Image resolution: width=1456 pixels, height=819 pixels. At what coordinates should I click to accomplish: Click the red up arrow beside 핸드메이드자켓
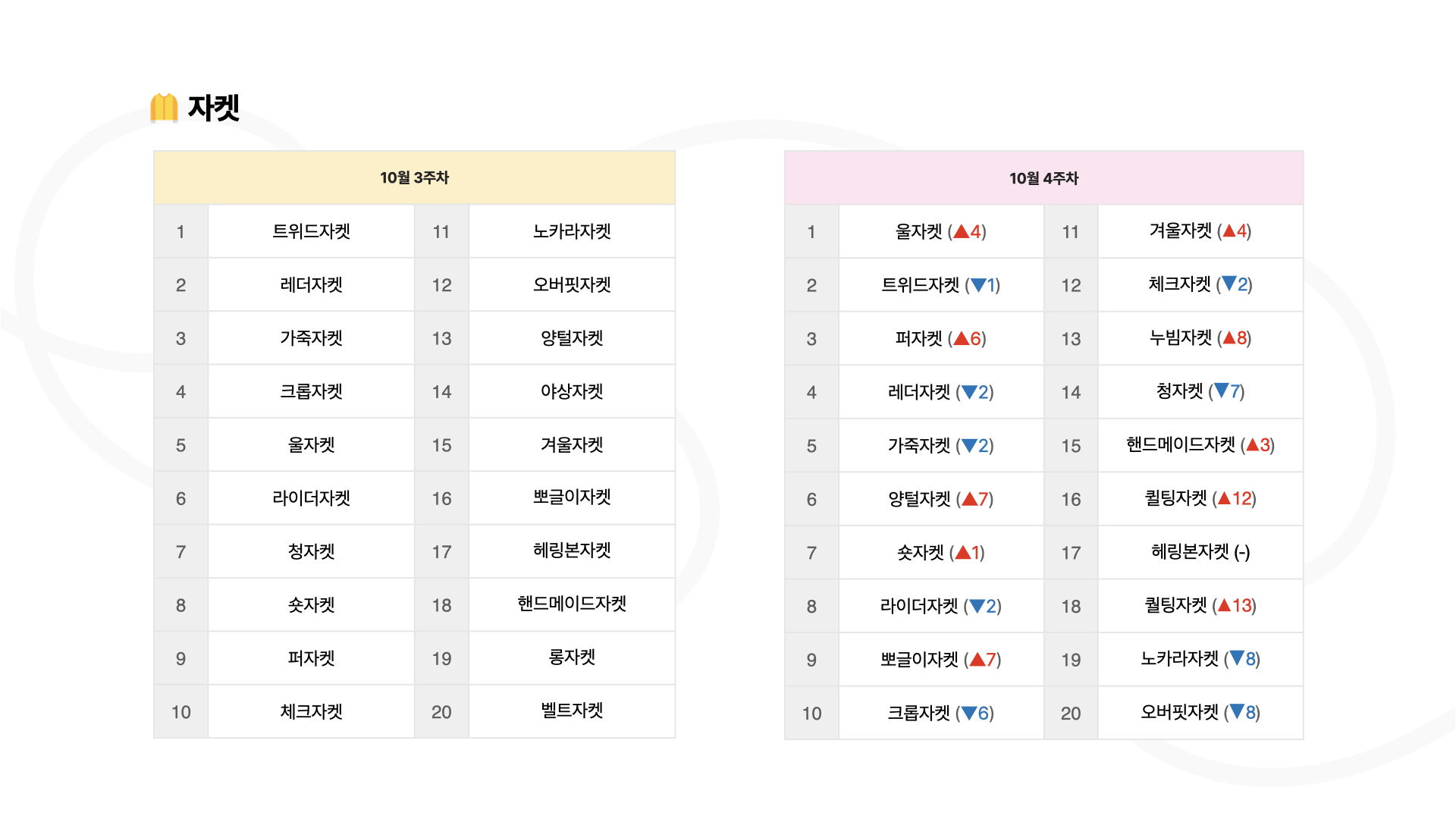[x=1252, y=445]
